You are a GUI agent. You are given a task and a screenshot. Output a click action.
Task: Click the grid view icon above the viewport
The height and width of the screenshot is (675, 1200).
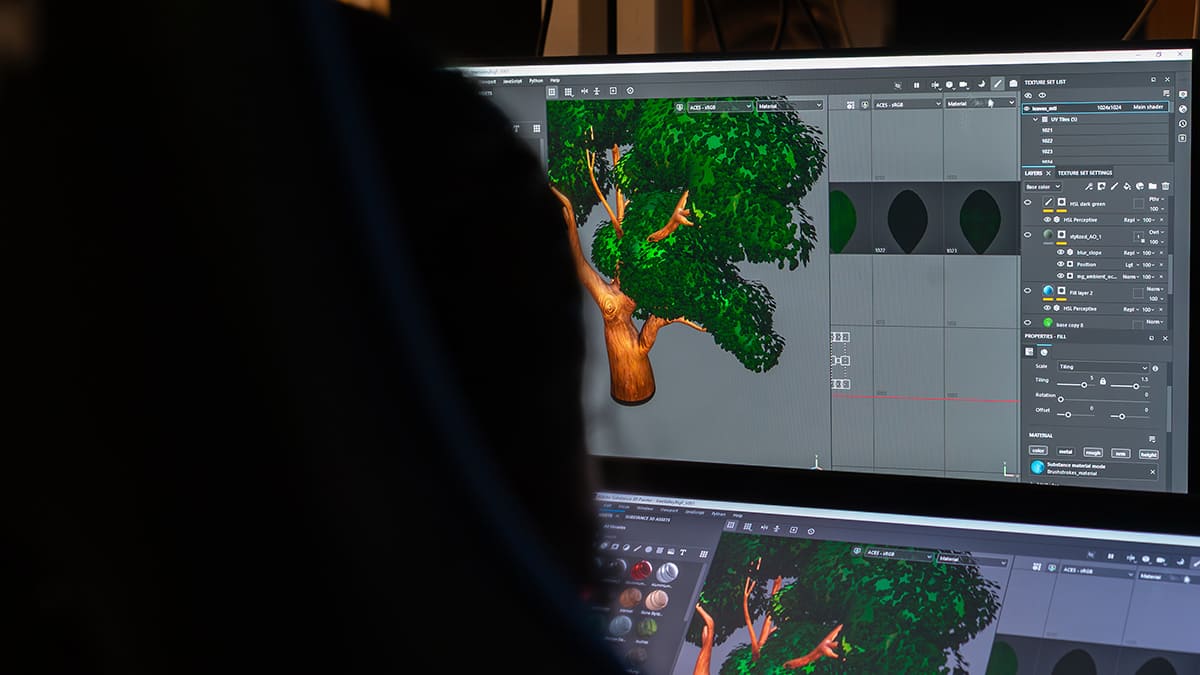552,92
